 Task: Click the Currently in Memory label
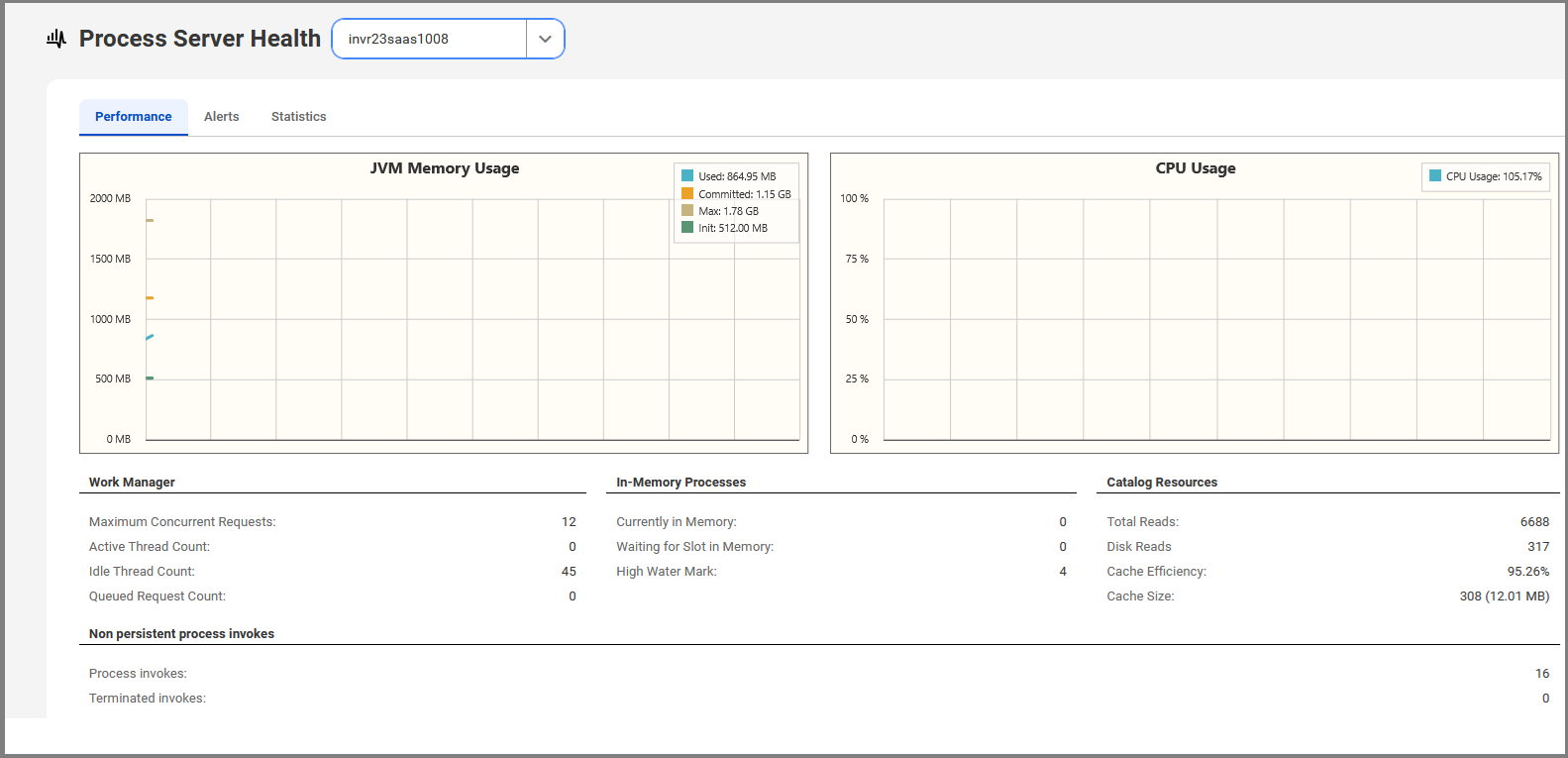(677, 522)
